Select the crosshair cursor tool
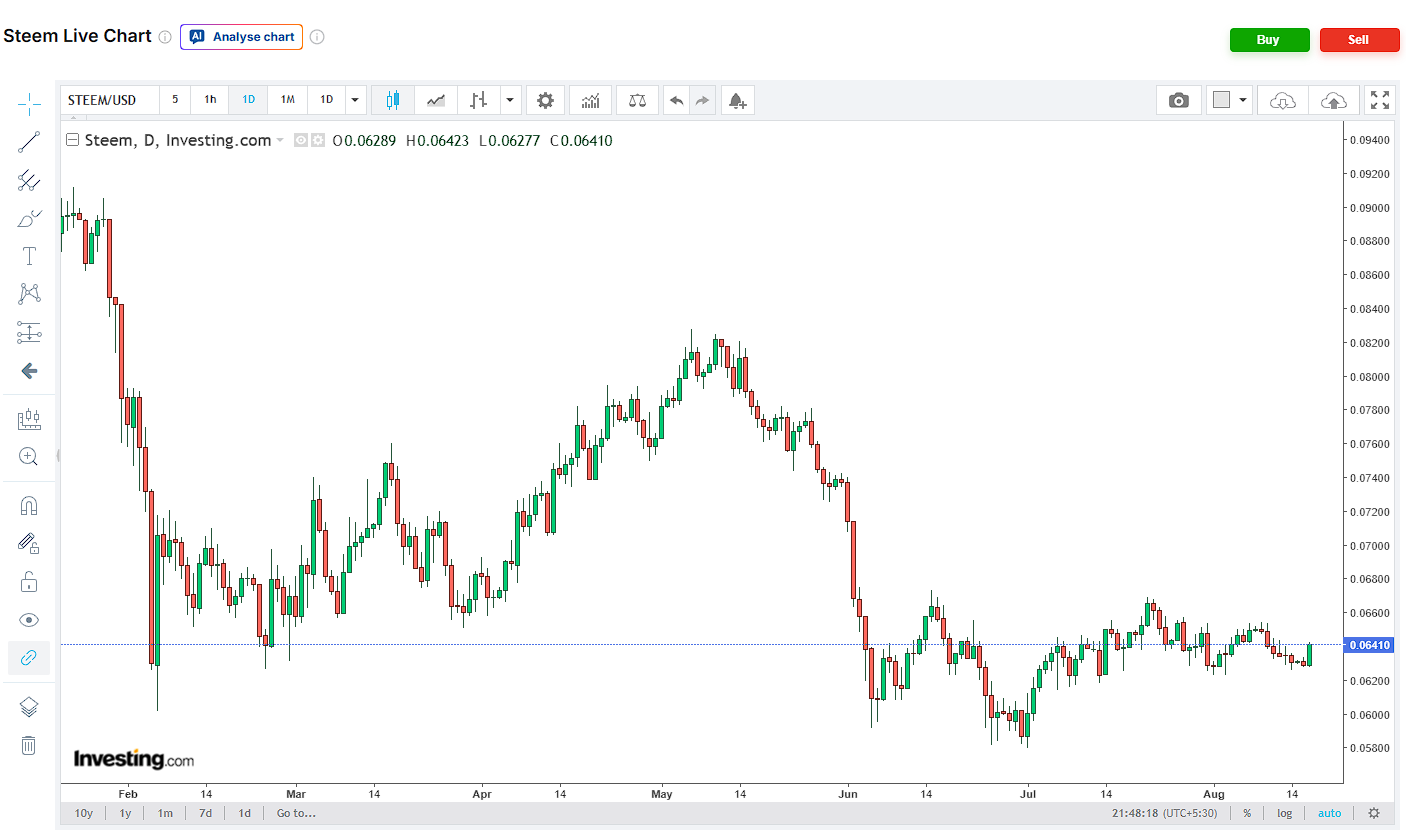Screen dimensions: 1406x833 click(29, 103)
